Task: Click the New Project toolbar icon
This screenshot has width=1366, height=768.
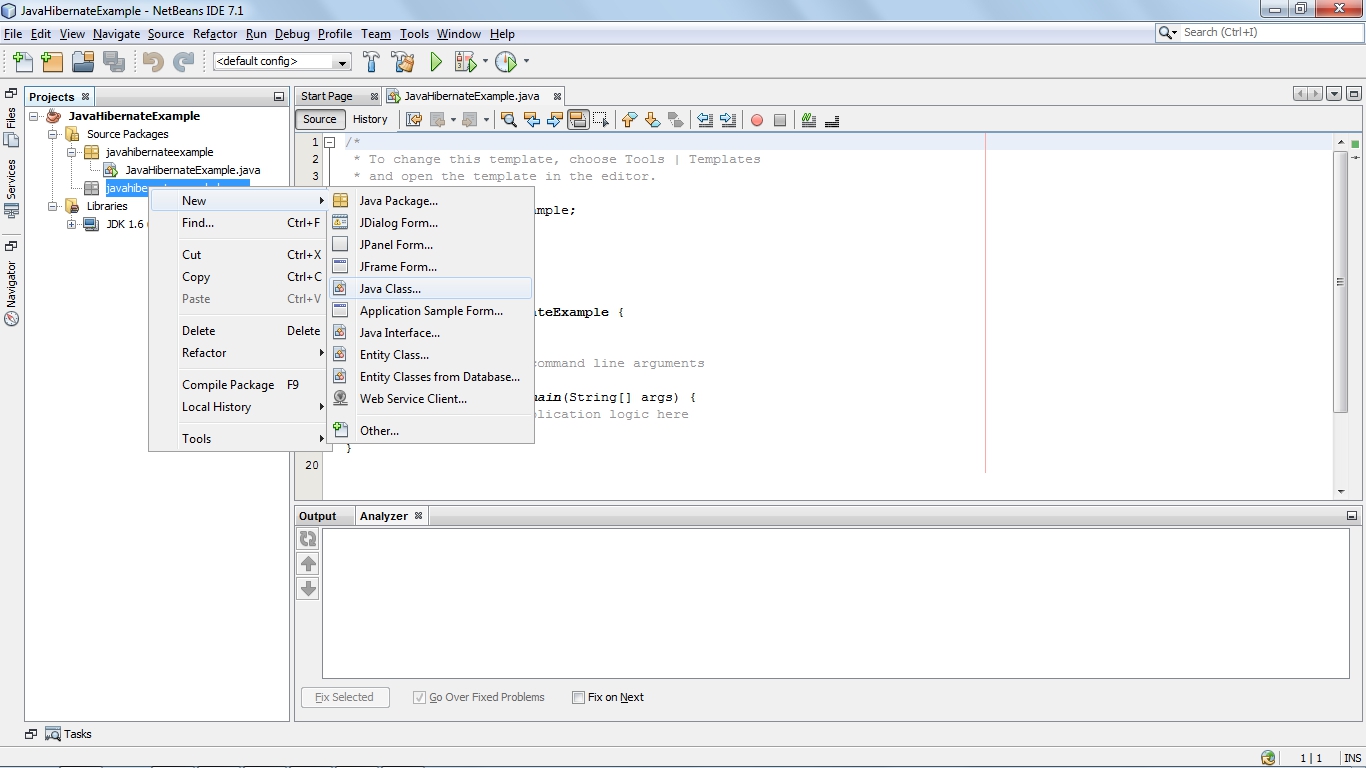Action: pos(52,62)
